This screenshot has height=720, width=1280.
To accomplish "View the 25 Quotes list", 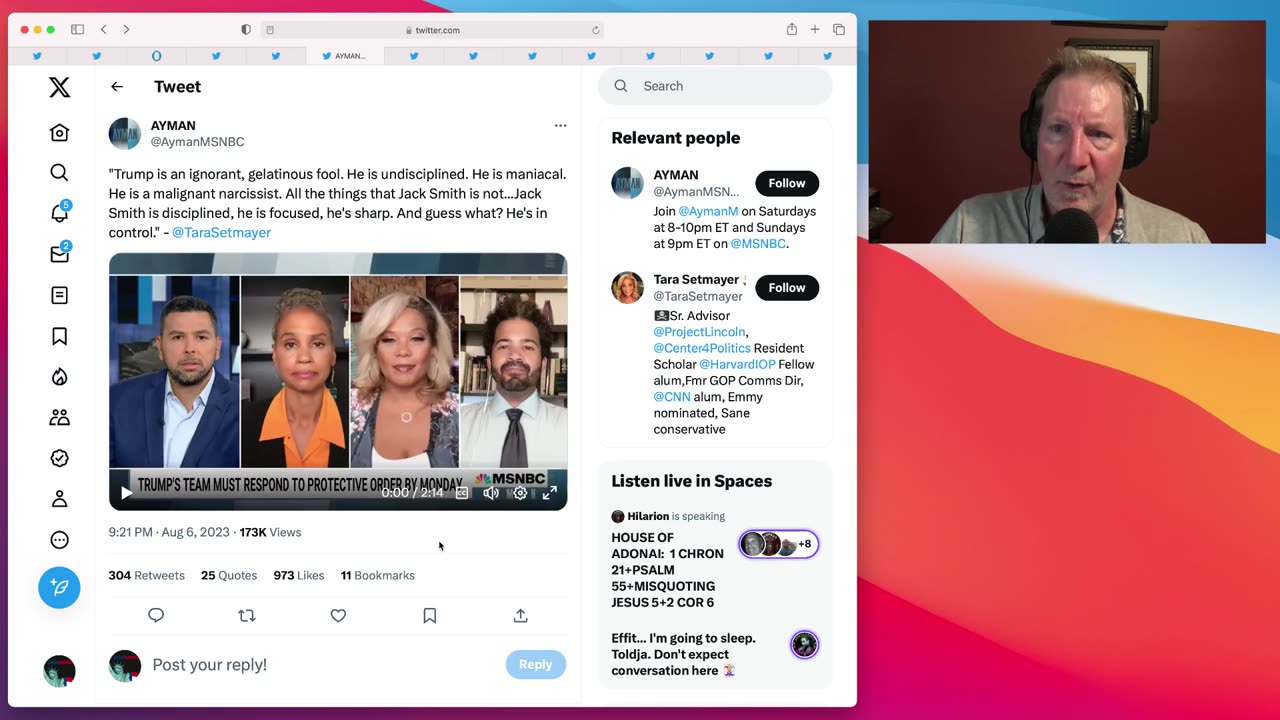I will pos(229,575).
